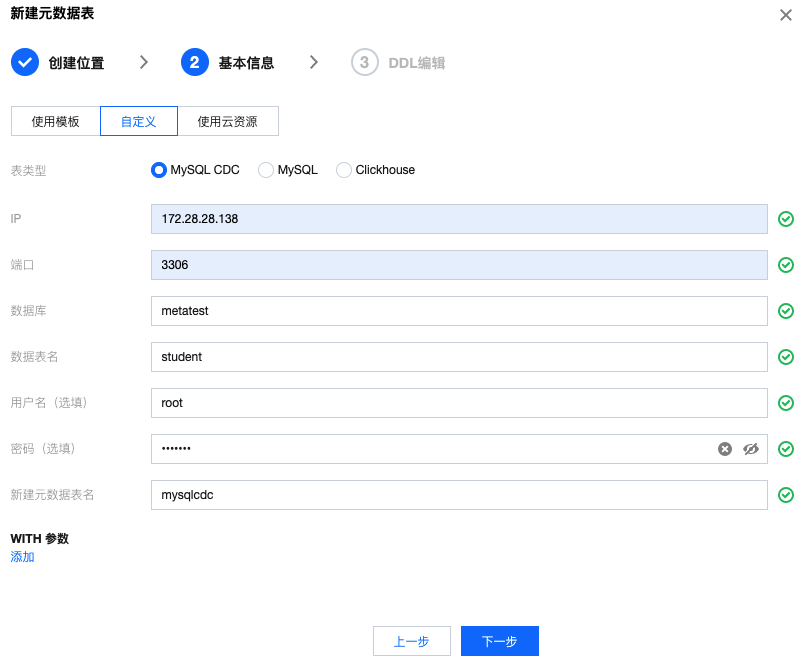The height and width of the screenshot is (664, 803).
Task: Click the chevron arrow after 创建位置
Action: point(144,62)
